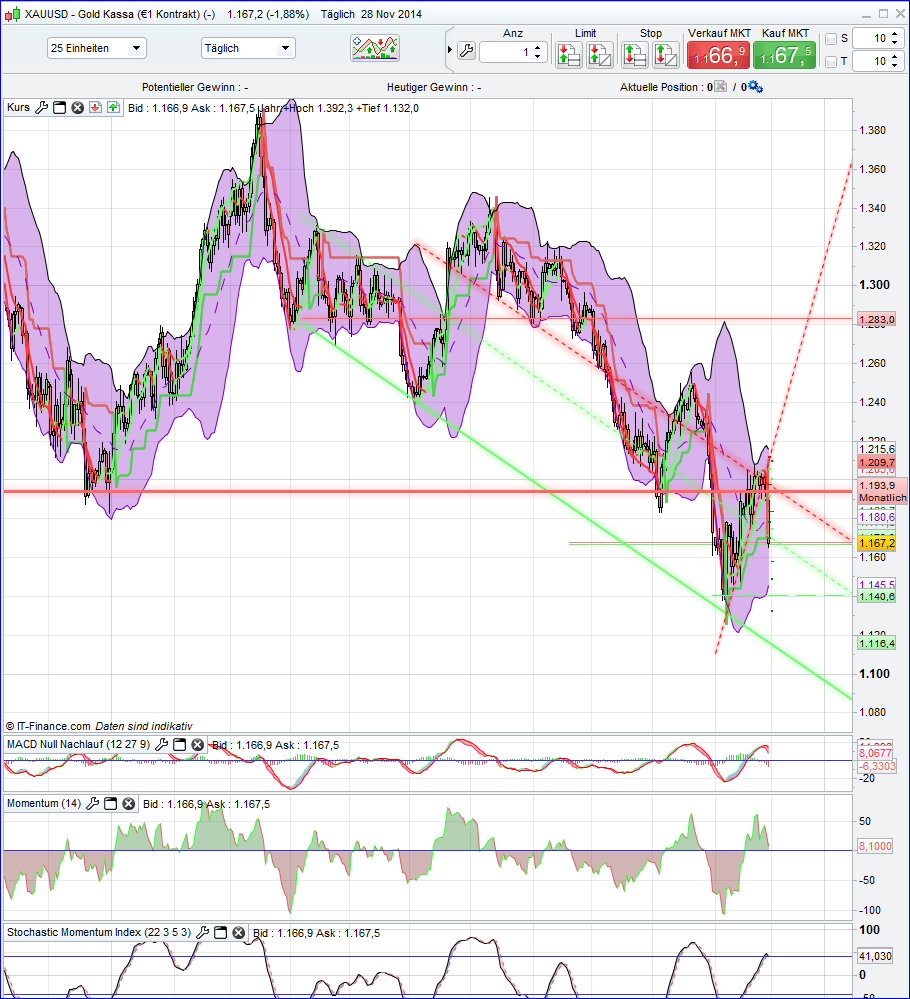Enable the T checkbox below the S checkbox
Viewport: 910px width, 999px height.
pos(830,61)
